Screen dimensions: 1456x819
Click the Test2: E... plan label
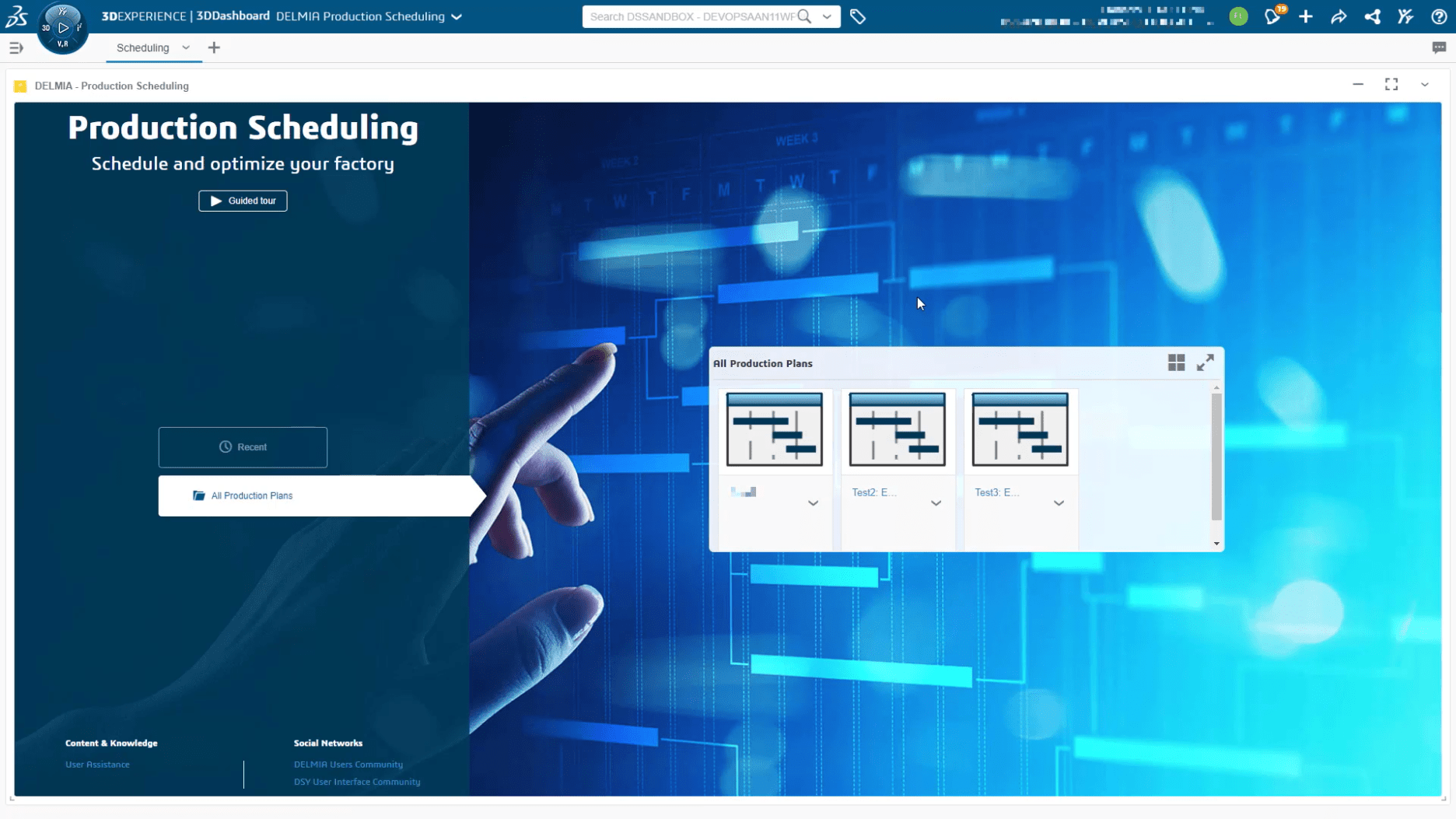(874, 492)
